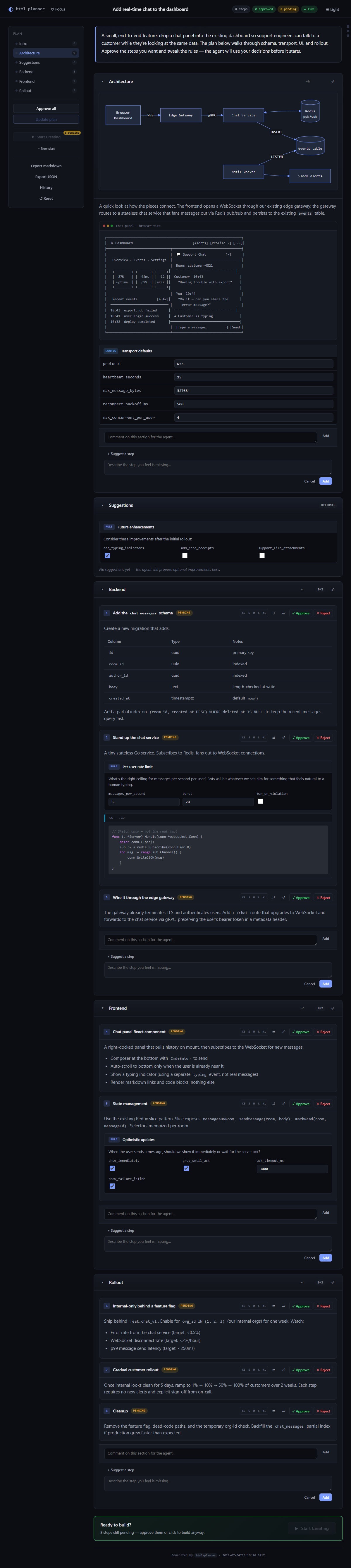This screenshot has width=351, height=1568.
Task: Click the ack_timeout_ms input field
Action: [292, 1169]
